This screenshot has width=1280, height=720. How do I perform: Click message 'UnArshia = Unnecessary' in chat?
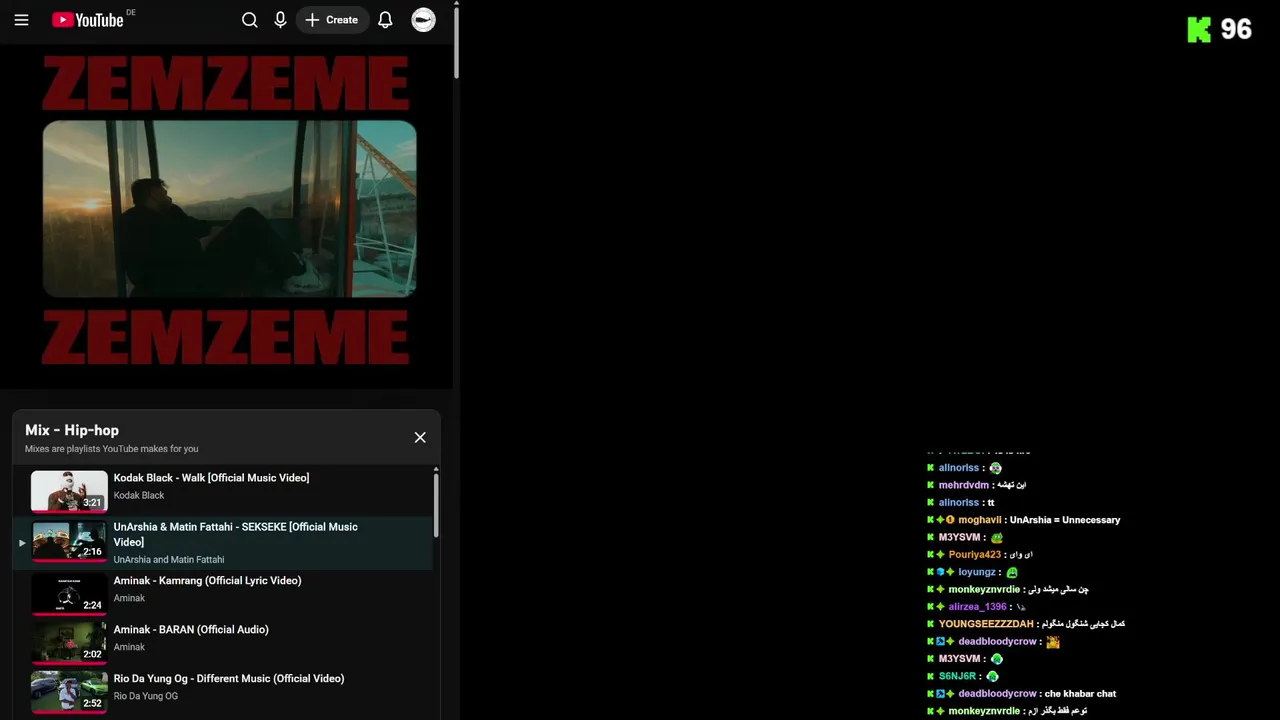[x=1065, y=520]
